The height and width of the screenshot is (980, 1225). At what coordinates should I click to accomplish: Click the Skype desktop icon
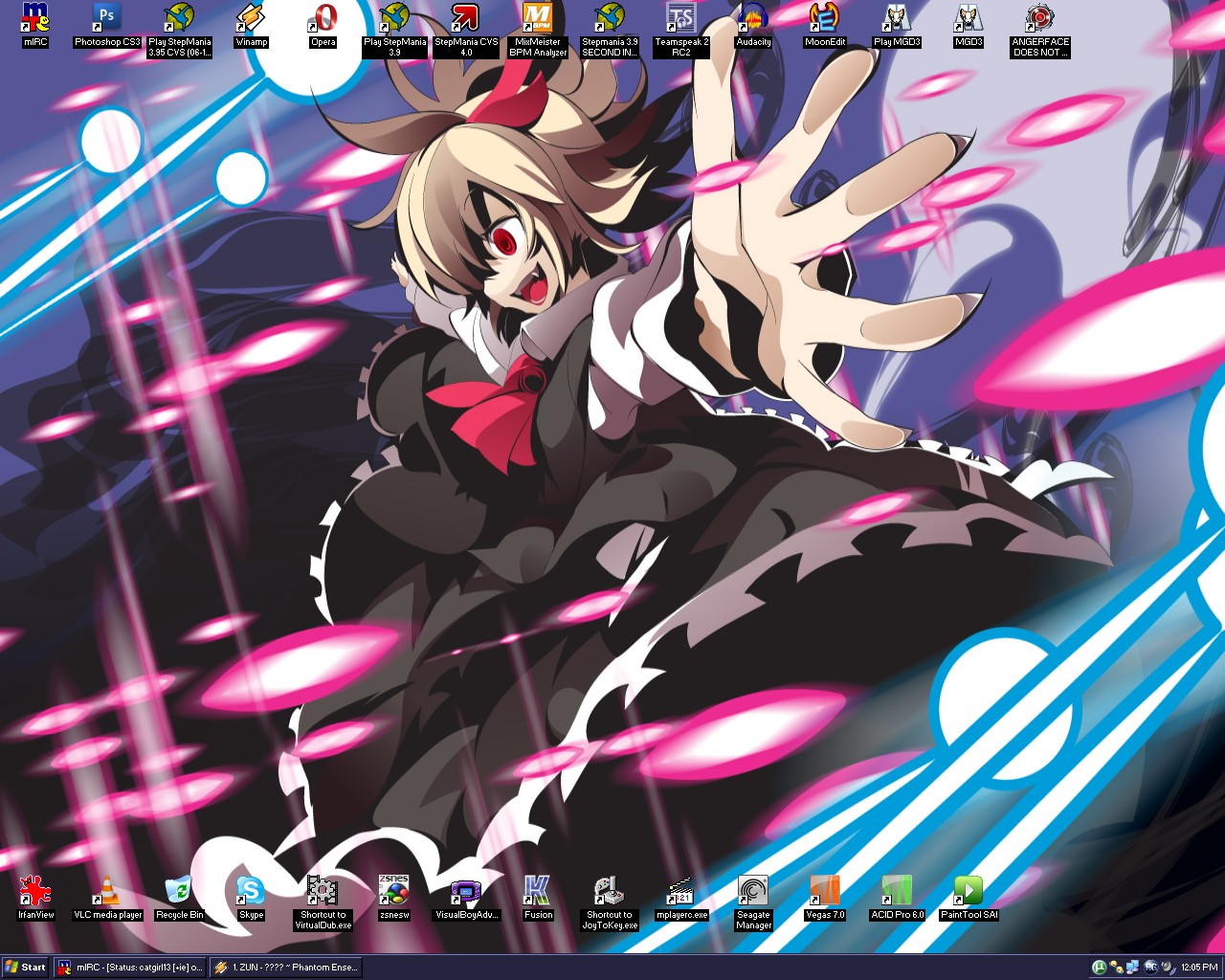[251, 891]
